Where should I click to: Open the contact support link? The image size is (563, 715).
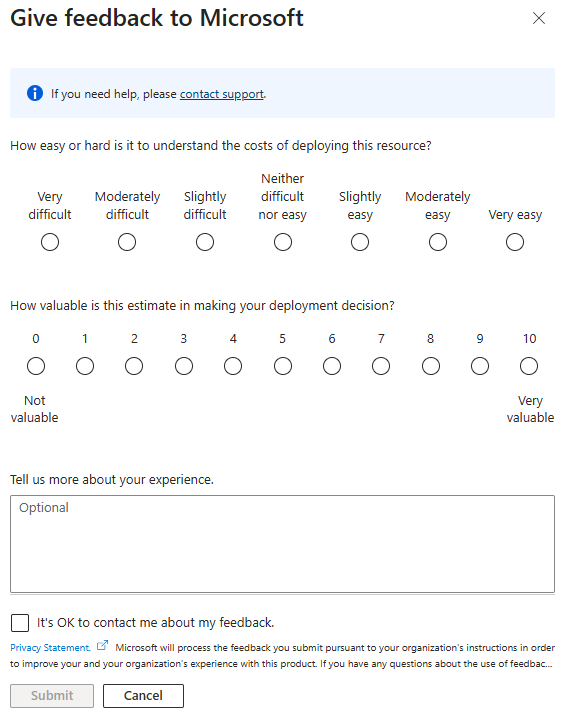click(222, 94)
